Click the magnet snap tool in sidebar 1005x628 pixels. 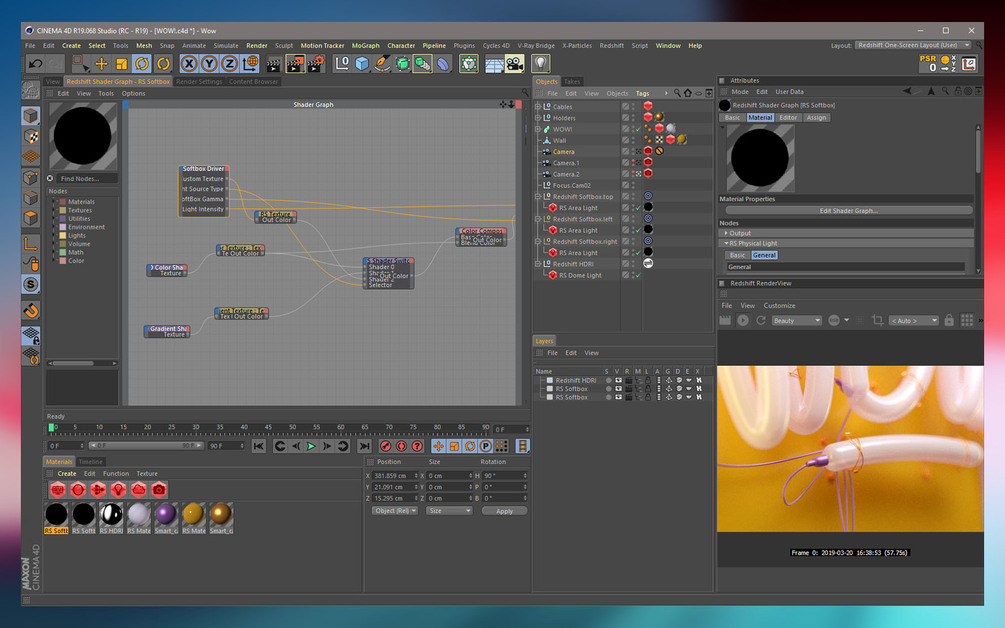click(x=31, y=311)
